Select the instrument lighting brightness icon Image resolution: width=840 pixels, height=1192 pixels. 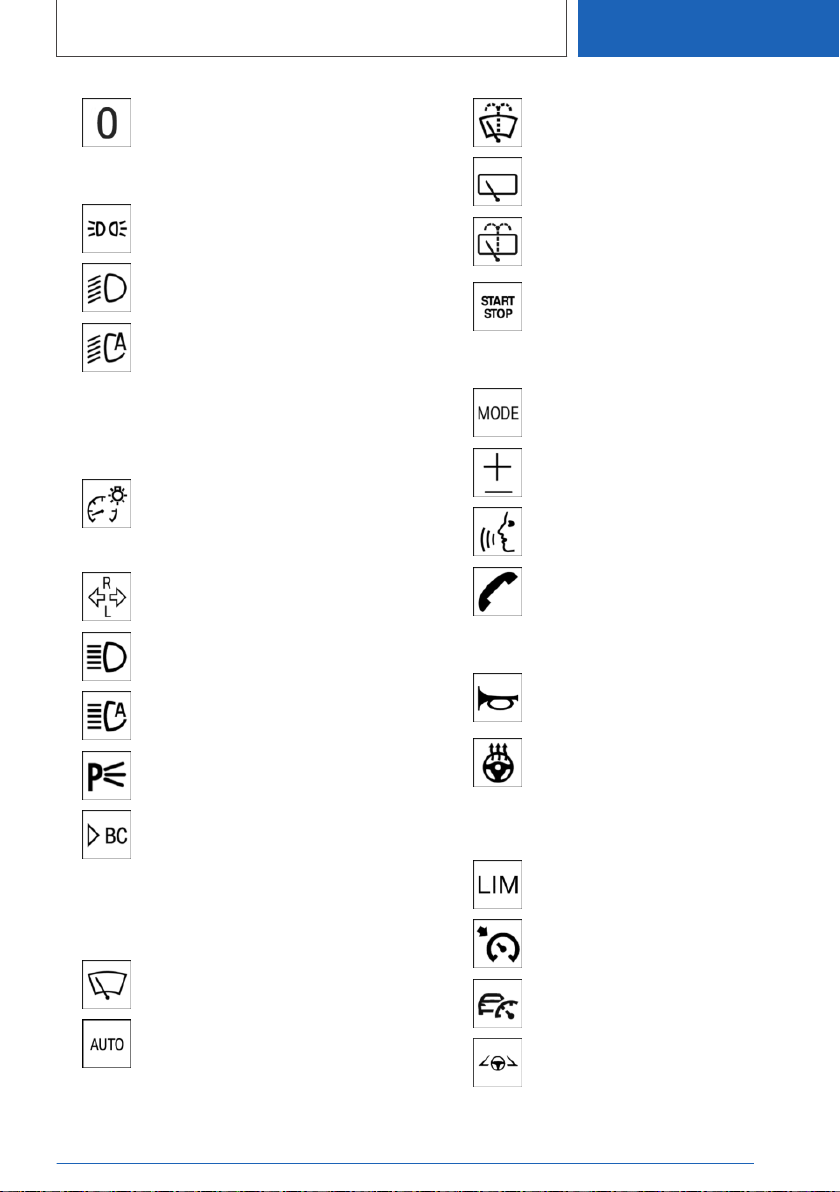click(106, 503)
